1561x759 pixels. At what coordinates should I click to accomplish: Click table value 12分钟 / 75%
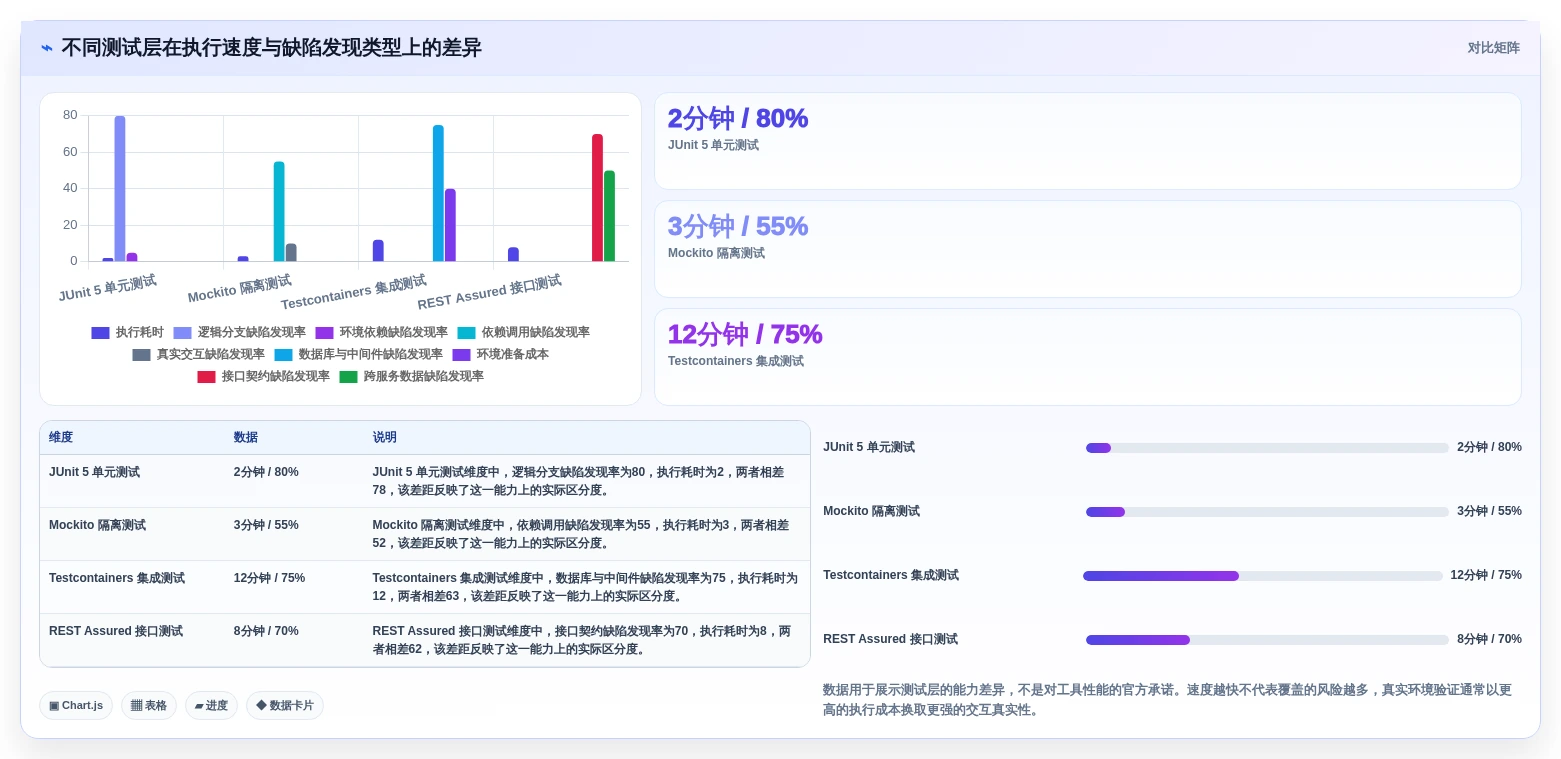point(269,578)
